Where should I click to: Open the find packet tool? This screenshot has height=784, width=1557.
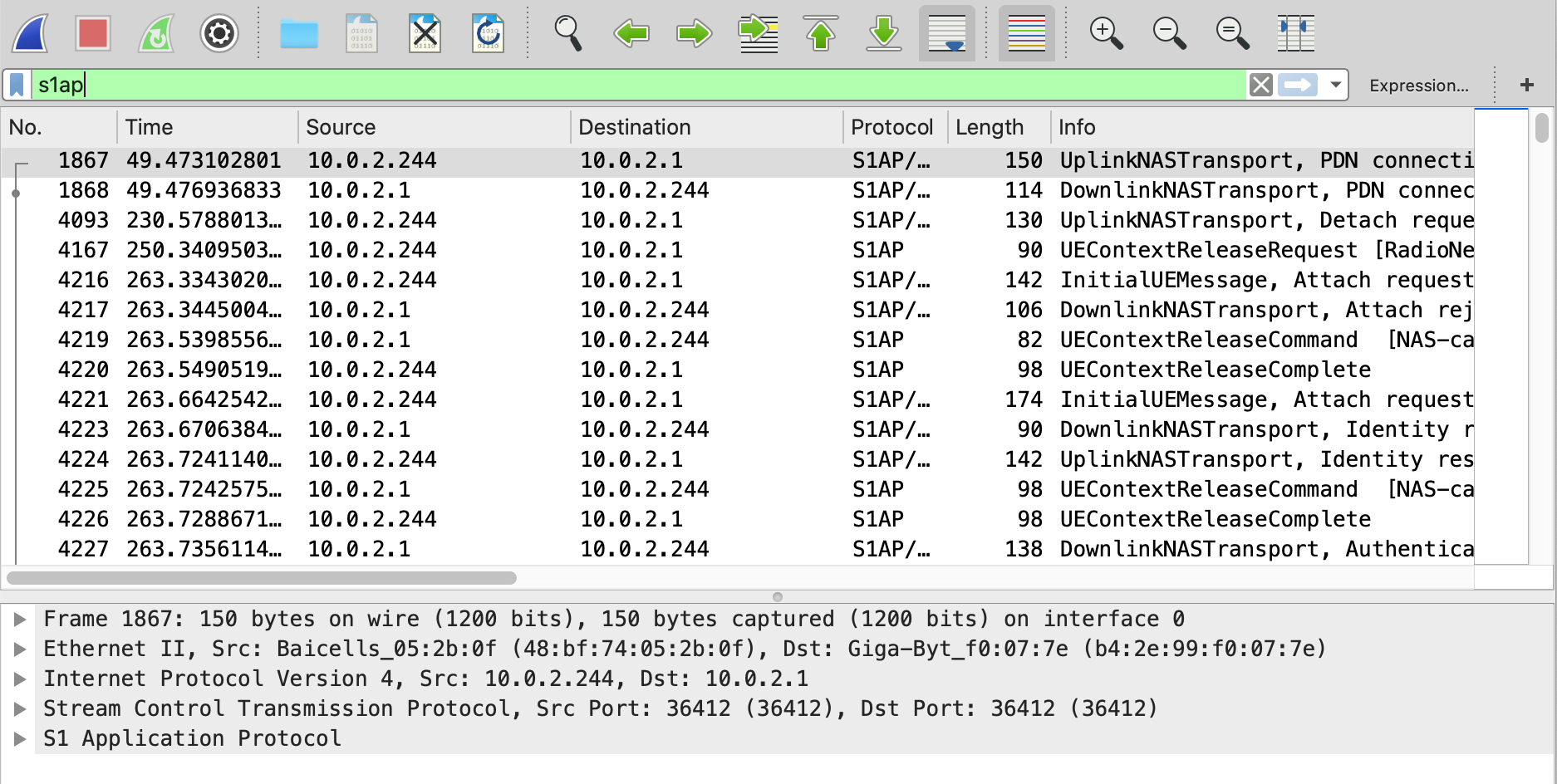569,33
